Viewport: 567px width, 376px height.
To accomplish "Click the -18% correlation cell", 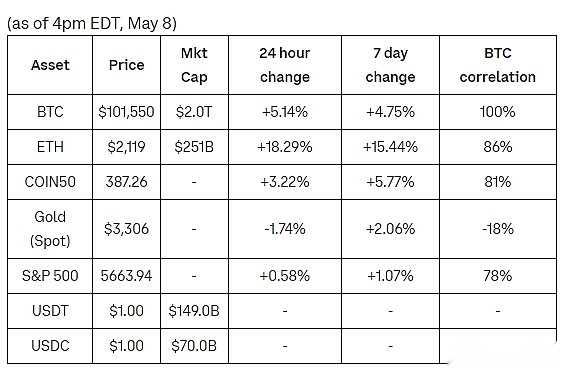I will pyautogui.click(x=498, y=229).
